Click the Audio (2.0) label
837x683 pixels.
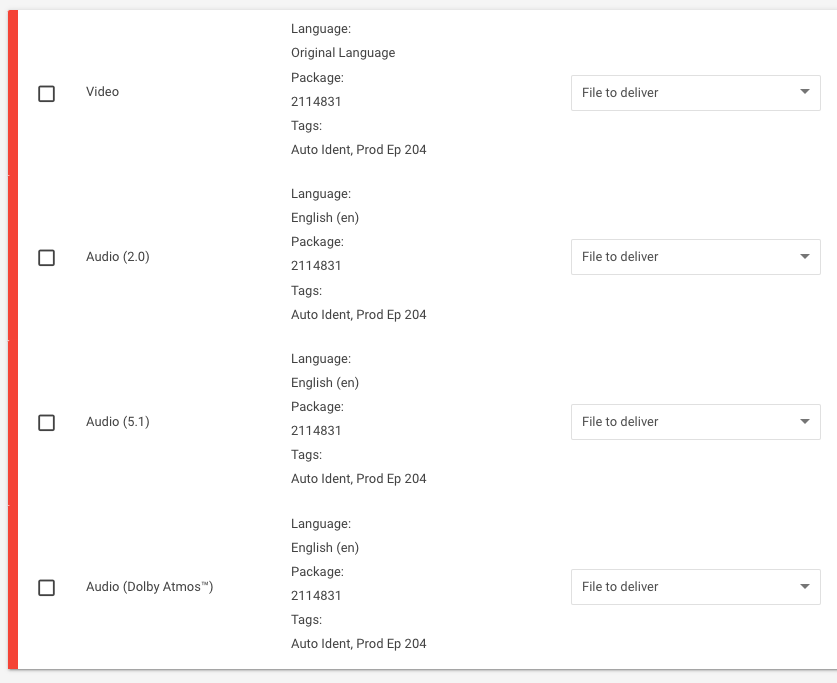tap(118, 257)
